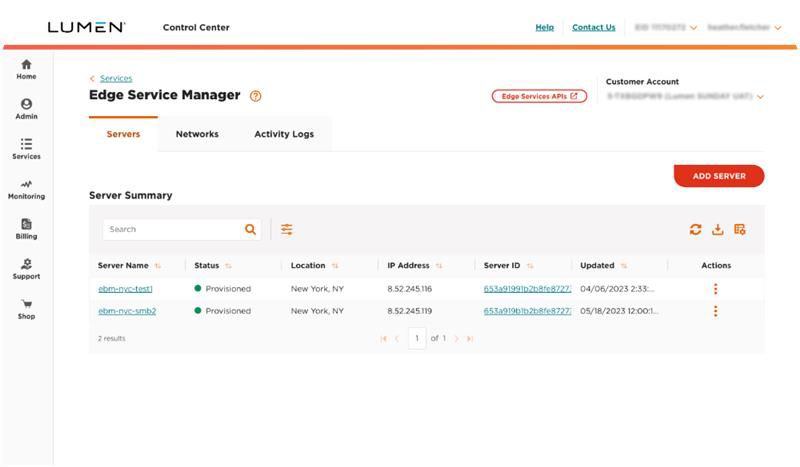Go to first page of results
800x467 pixels.
coord(384,338)
